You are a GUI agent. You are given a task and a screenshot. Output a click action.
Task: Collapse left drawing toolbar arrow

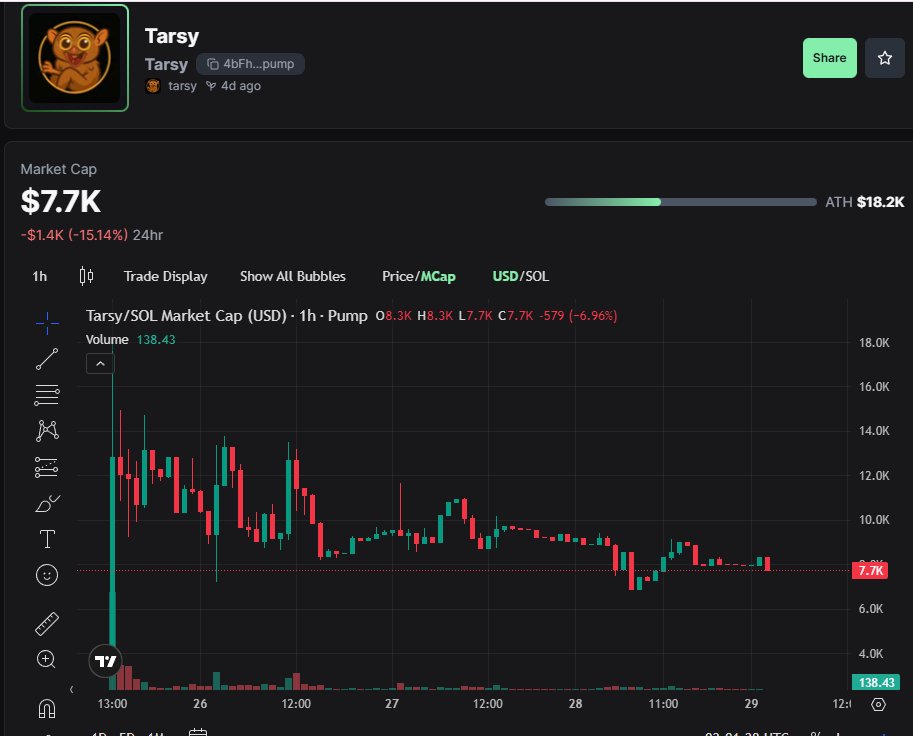72,689
